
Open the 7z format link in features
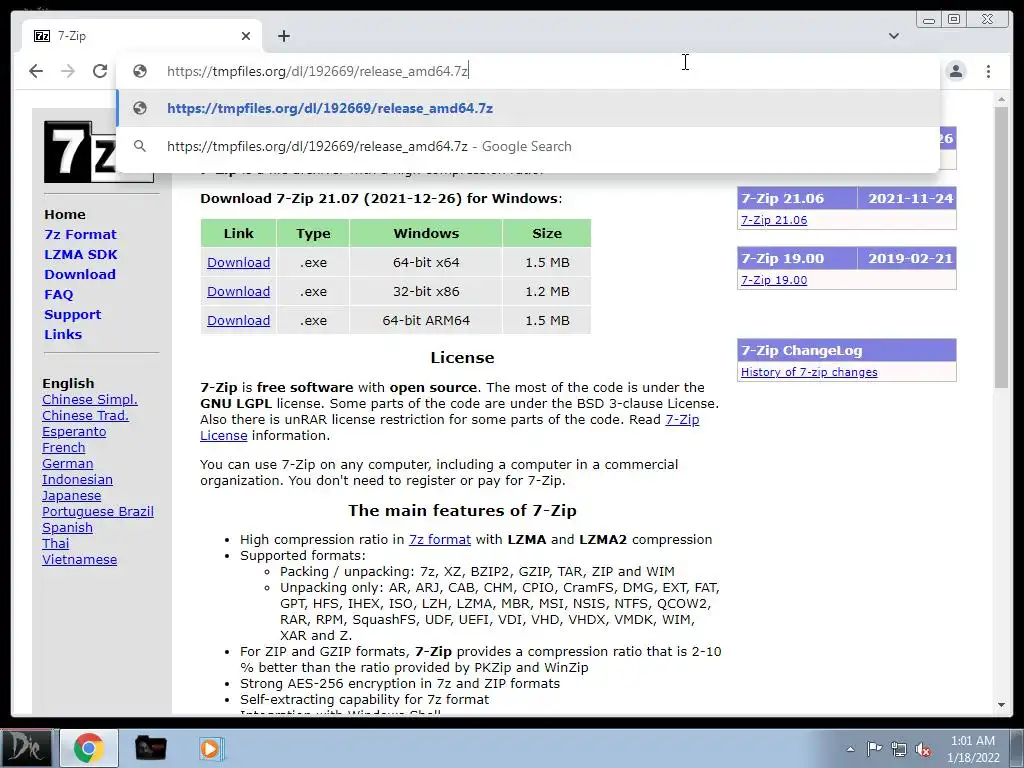click(x=440, y=539)
